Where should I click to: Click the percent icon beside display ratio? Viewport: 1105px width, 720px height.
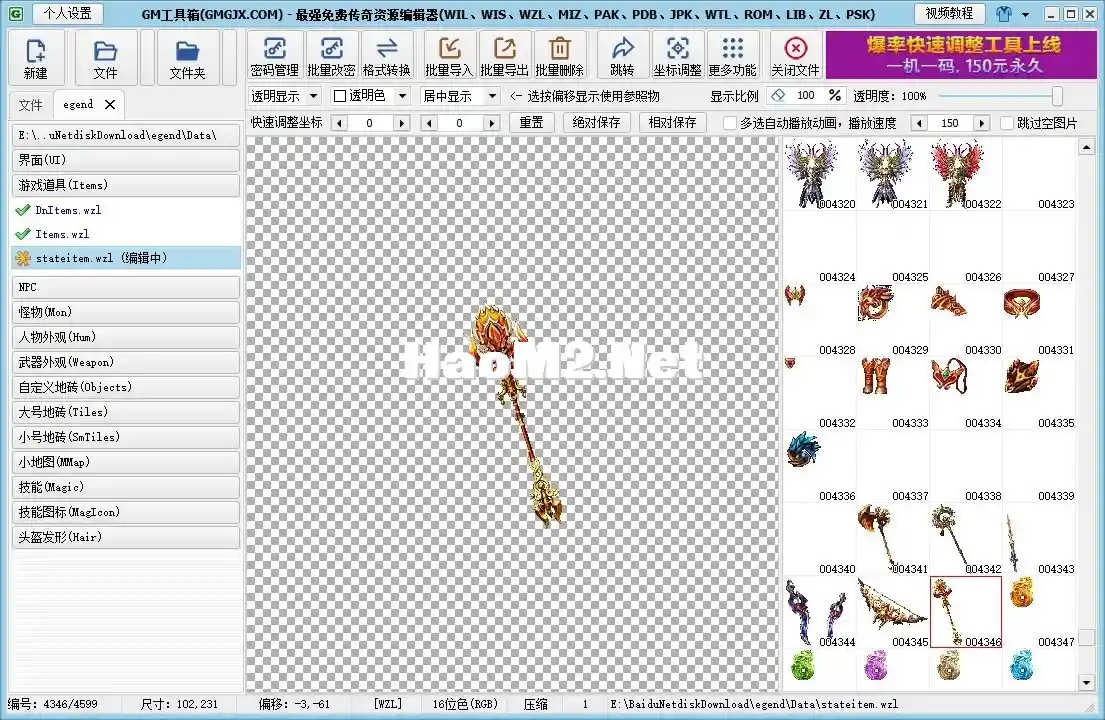(835, 96)
